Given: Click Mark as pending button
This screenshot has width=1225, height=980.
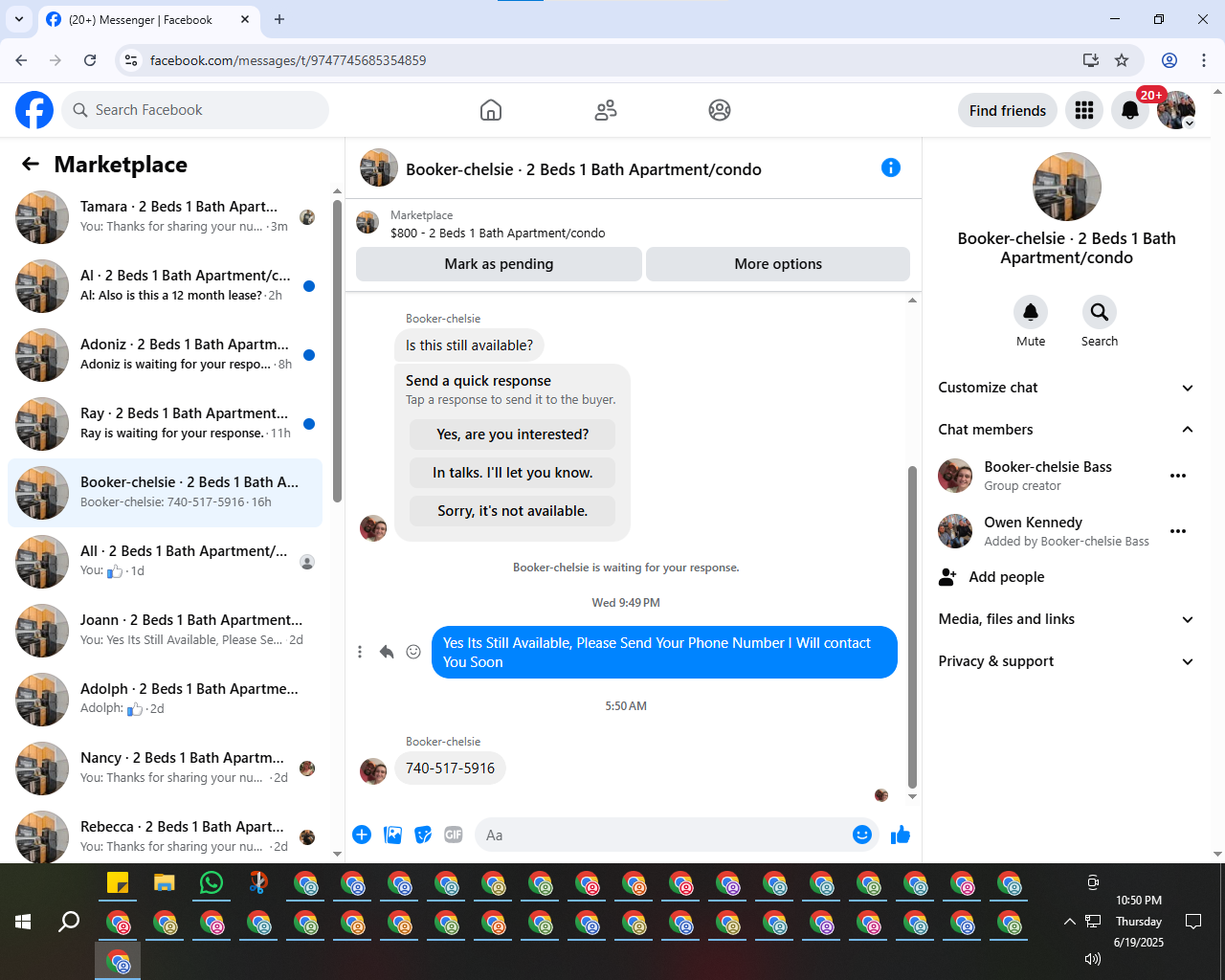Looking at the screenshot, I should 499,264.
